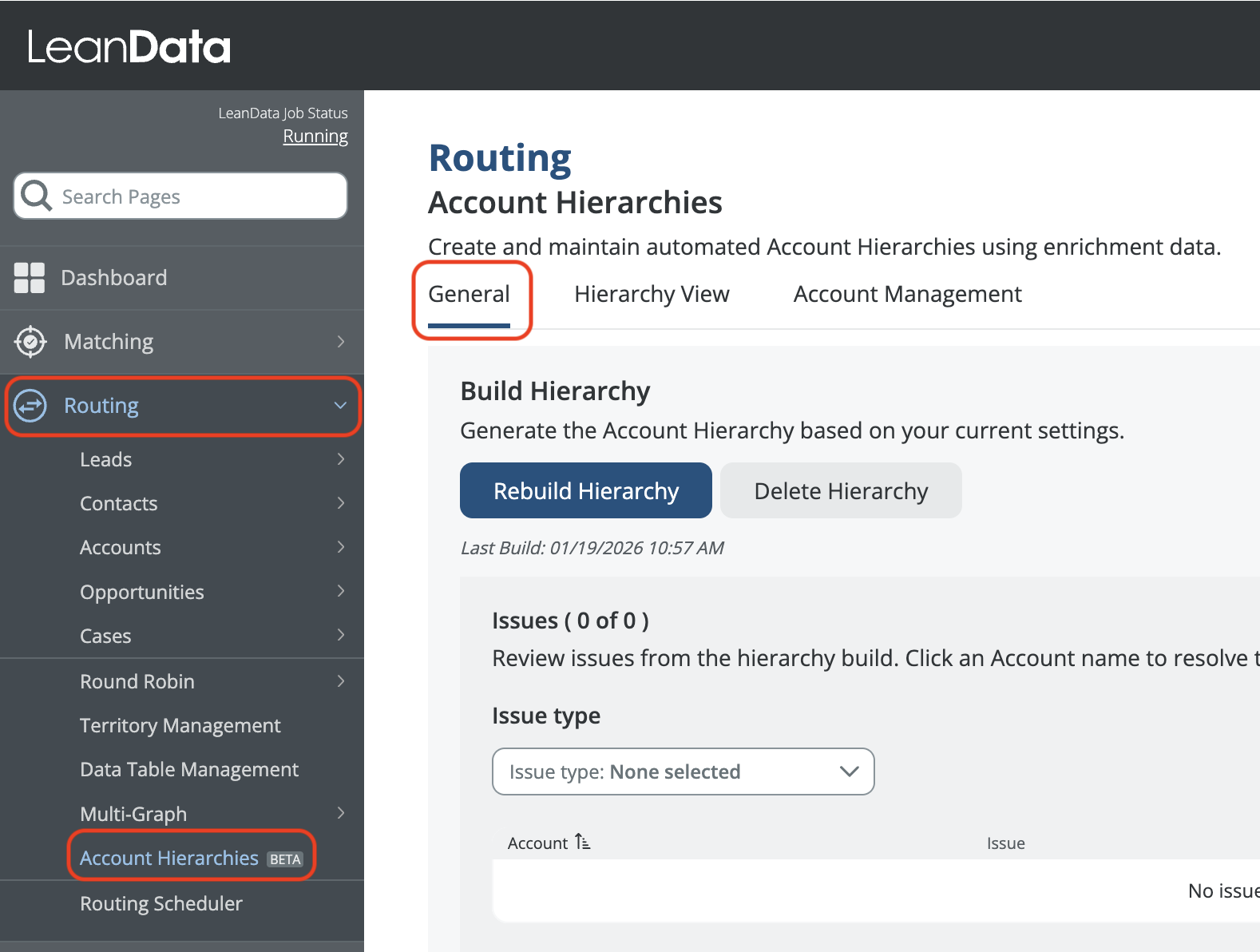The width and height of the screenshot is (1260, 952).
Task: Click the magnifying glass search icon
Action: 36,195
